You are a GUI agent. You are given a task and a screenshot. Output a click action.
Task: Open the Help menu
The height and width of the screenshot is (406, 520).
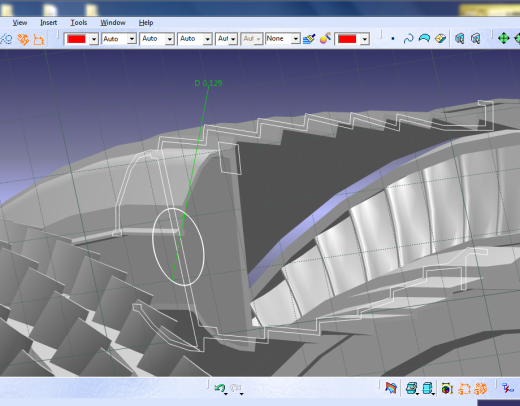(146, 23)
